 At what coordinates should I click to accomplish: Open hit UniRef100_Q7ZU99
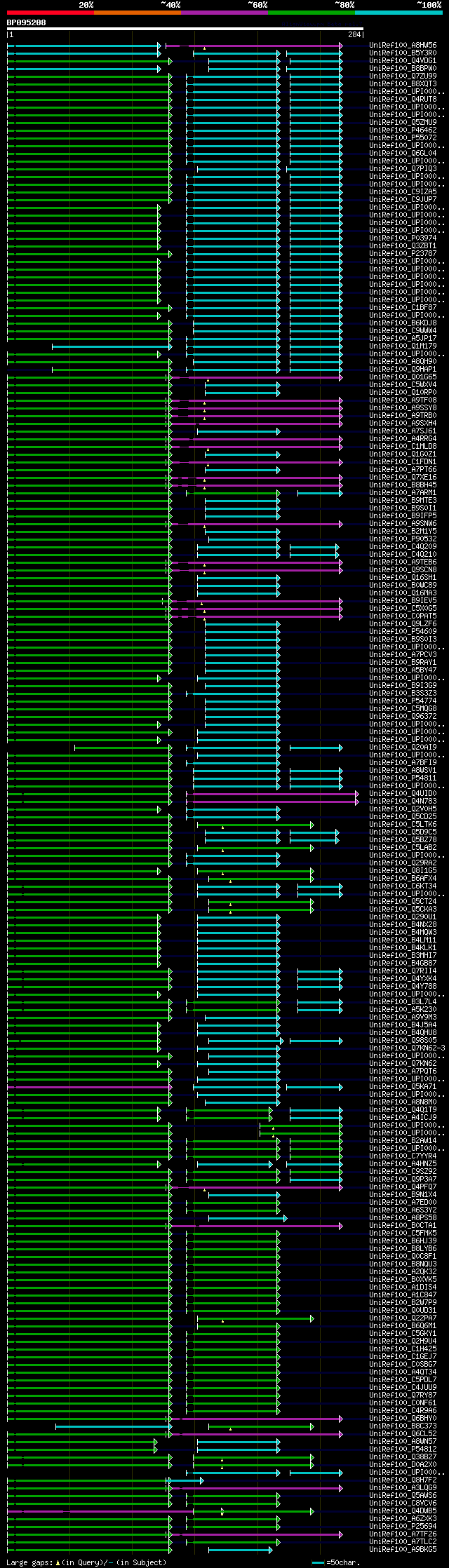tap(403, 76)
